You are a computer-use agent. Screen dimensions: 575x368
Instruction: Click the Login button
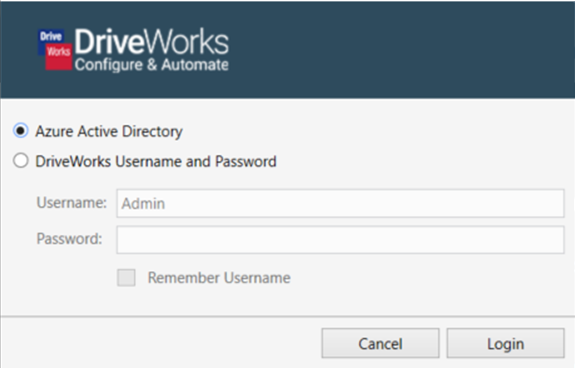(505, 343)
